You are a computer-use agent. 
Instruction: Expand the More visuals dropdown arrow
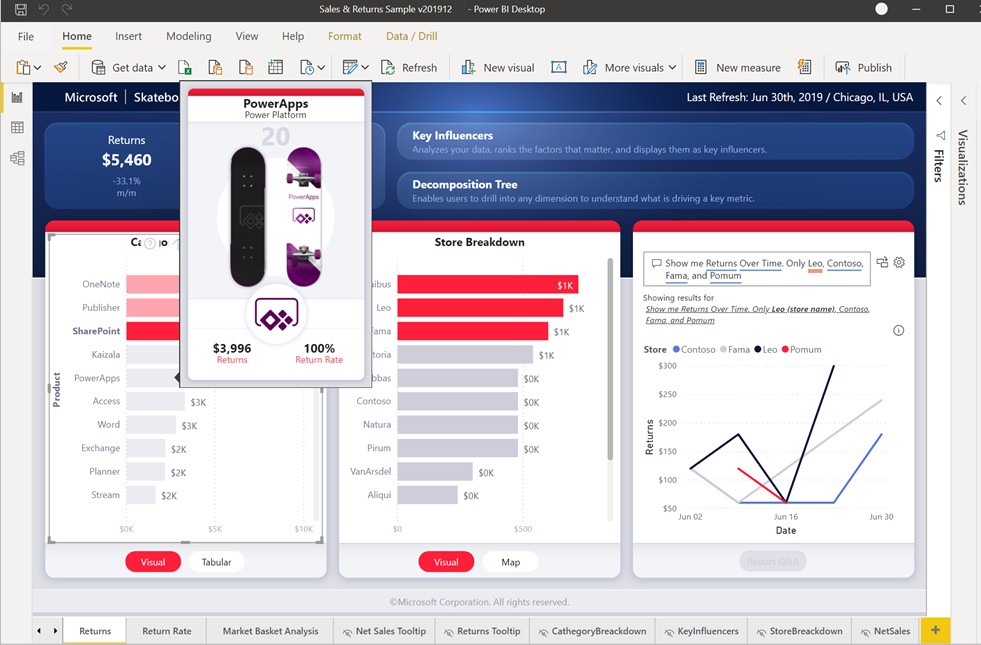click(673, 68)
